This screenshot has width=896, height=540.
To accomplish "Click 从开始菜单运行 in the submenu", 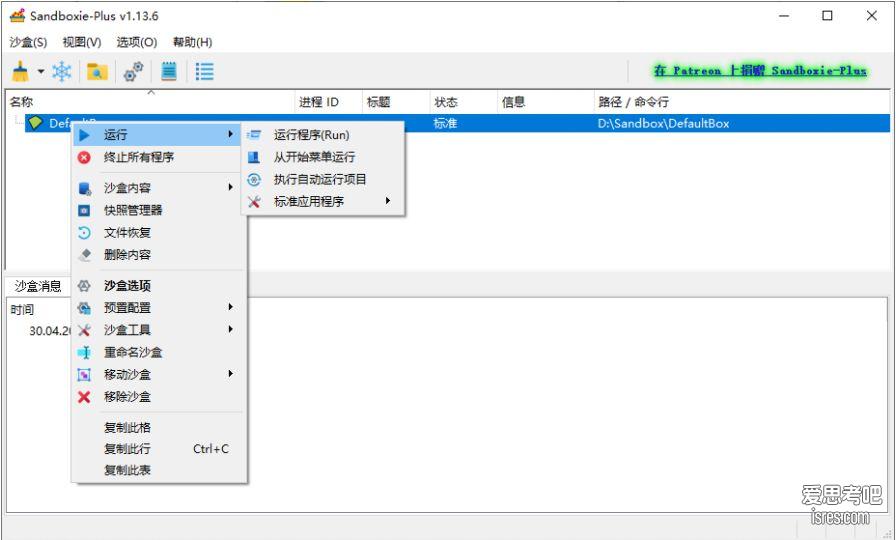I will (314, 157).
